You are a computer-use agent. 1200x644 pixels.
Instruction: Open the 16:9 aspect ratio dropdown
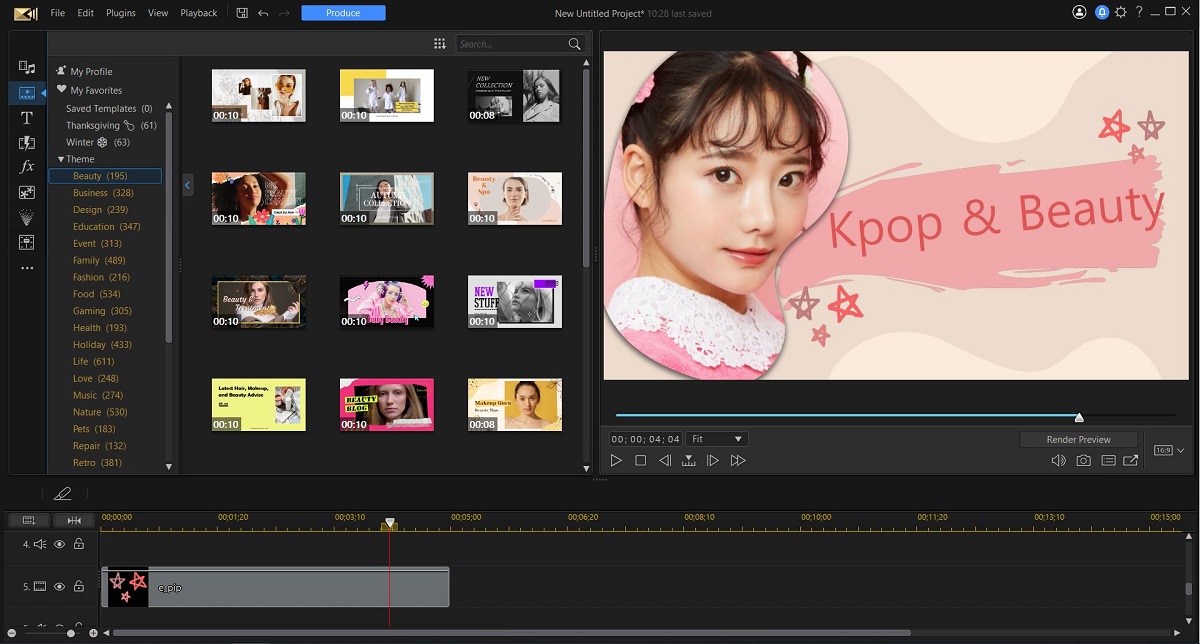pyautogui.click(x=1169, y=451)
